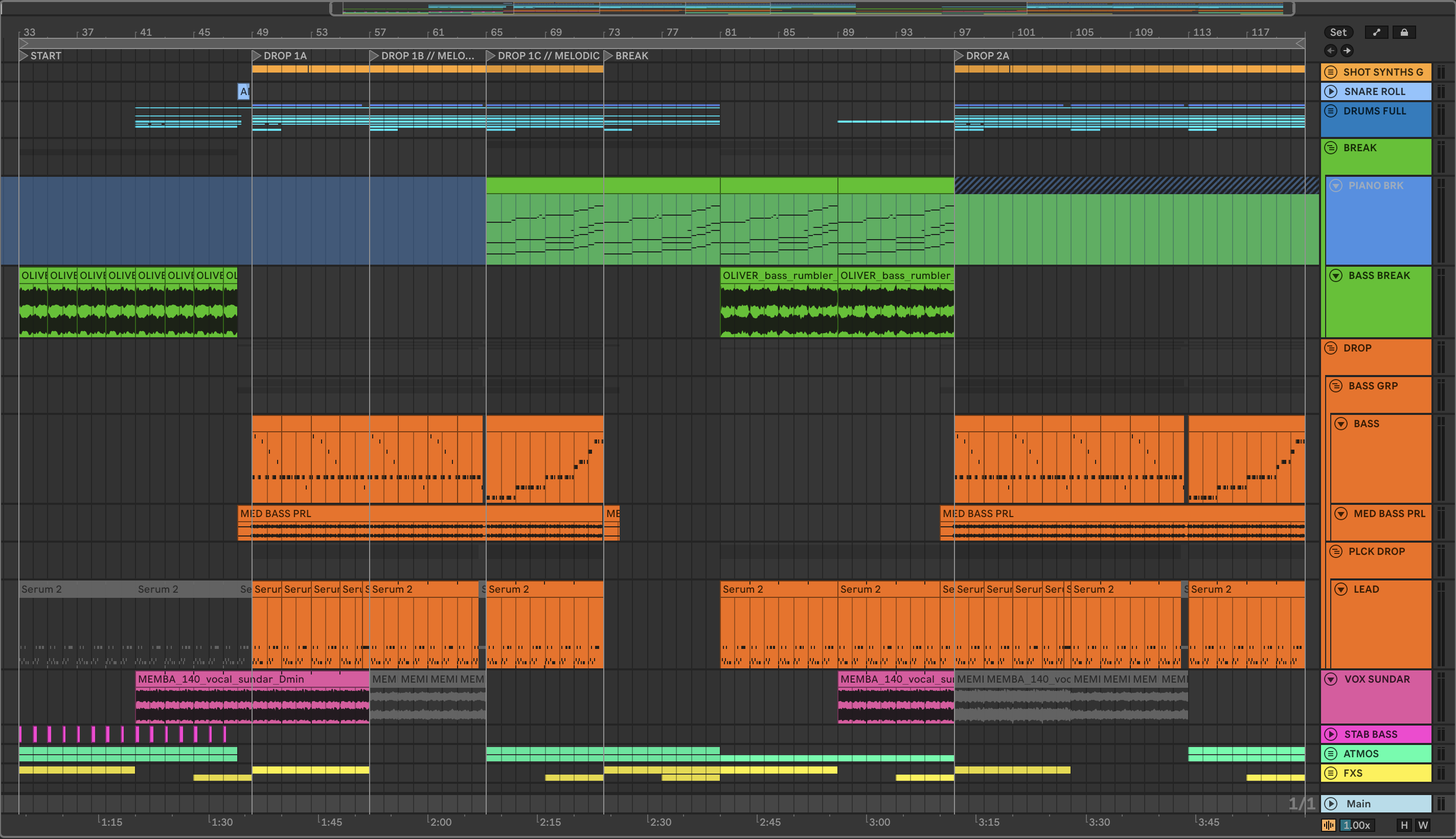1456x839 pixels.
Task: Click the Main track name
Action: pos(1358,804)
